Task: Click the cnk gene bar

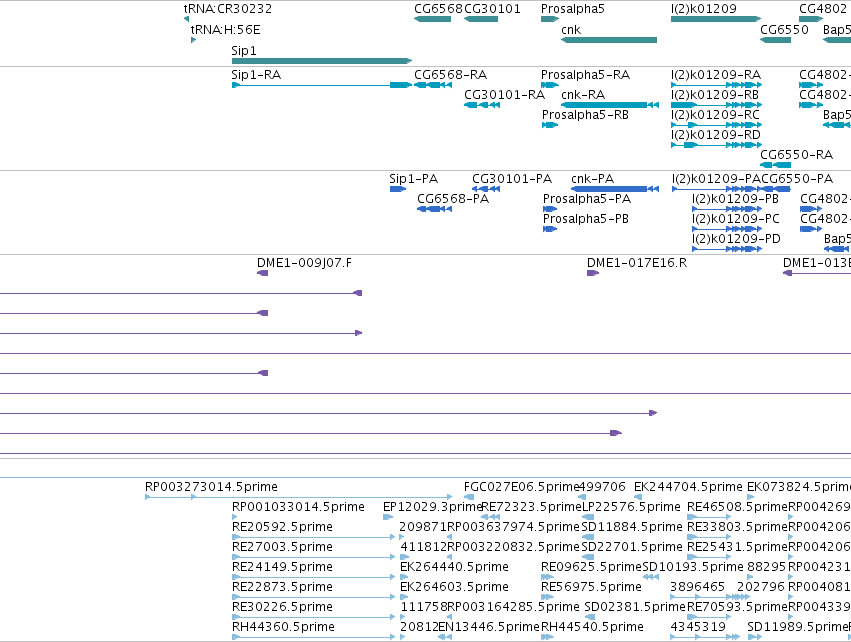Action: click(609, 40)
